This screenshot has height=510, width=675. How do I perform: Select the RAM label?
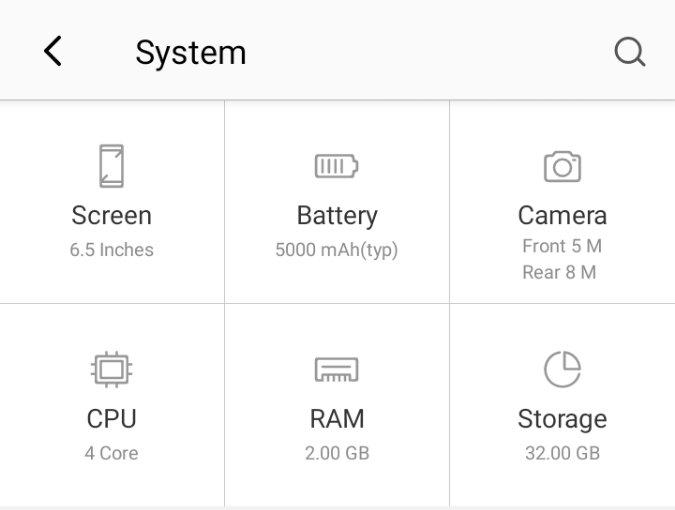click(337, 419)
